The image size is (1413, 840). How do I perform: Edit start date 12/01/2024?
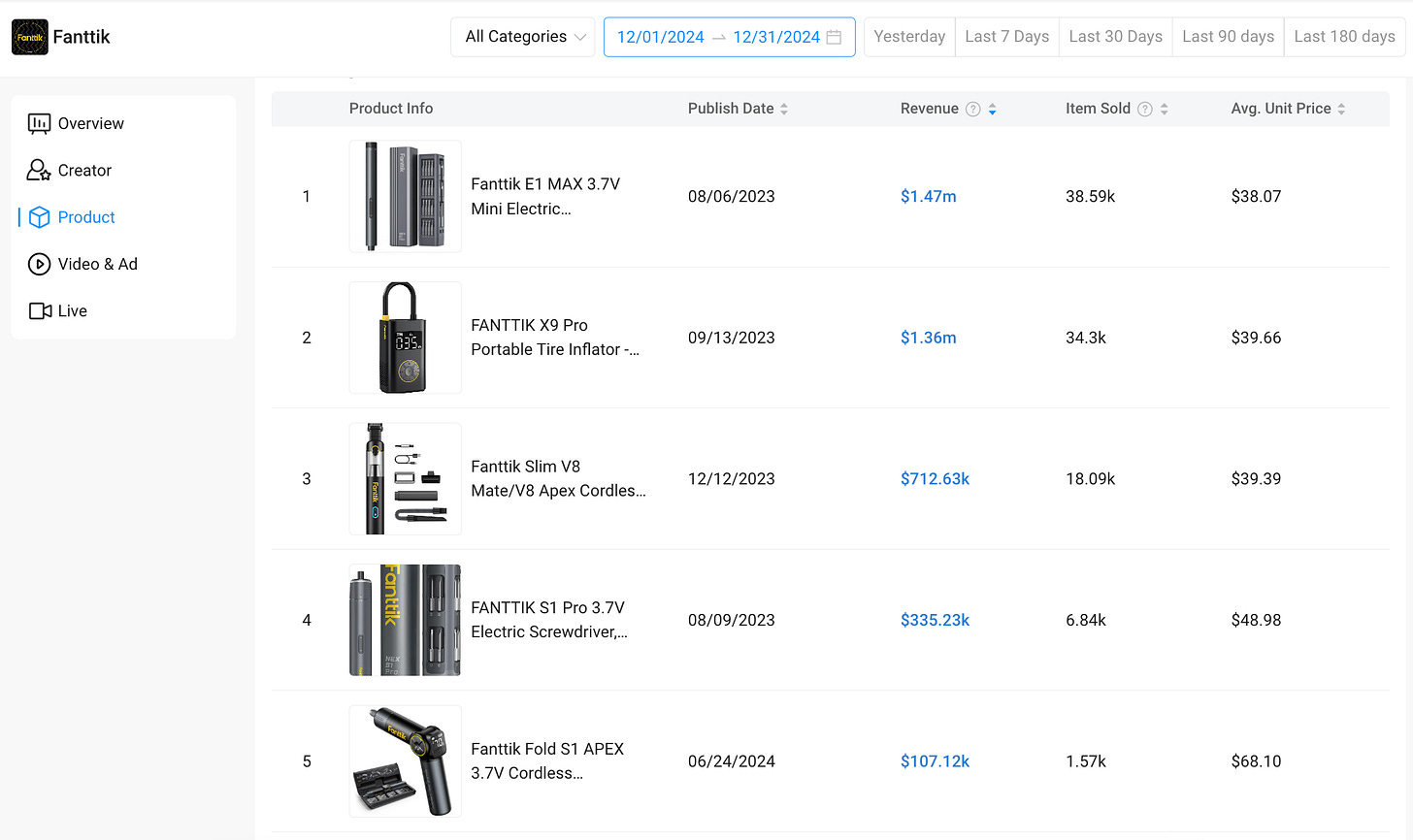[x=661, y=37]
